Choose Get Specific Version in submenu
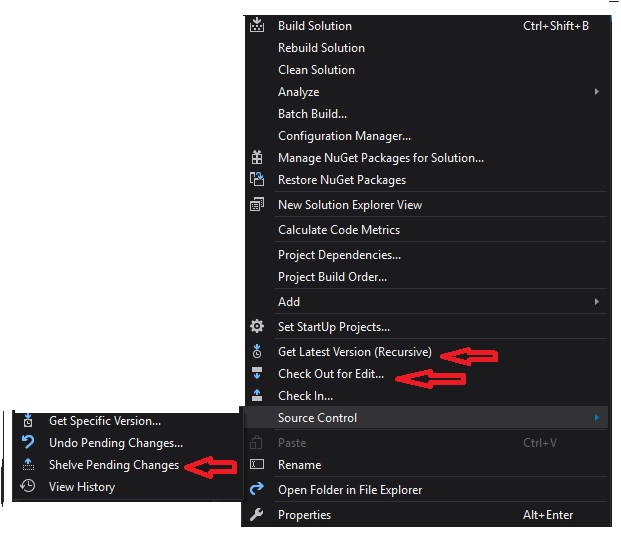 pyautogui.click(x=128, y=420)
